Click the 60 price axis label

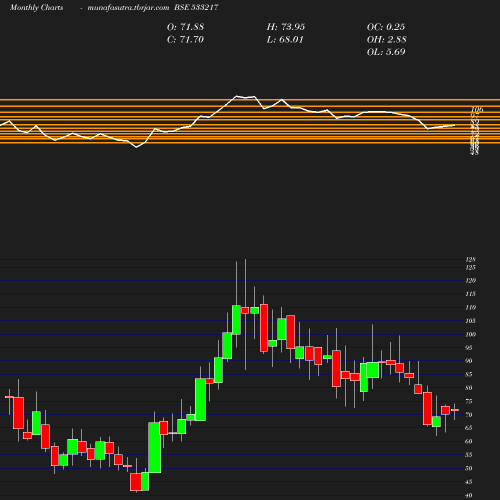pyautogui.click(x=469, y=442)
